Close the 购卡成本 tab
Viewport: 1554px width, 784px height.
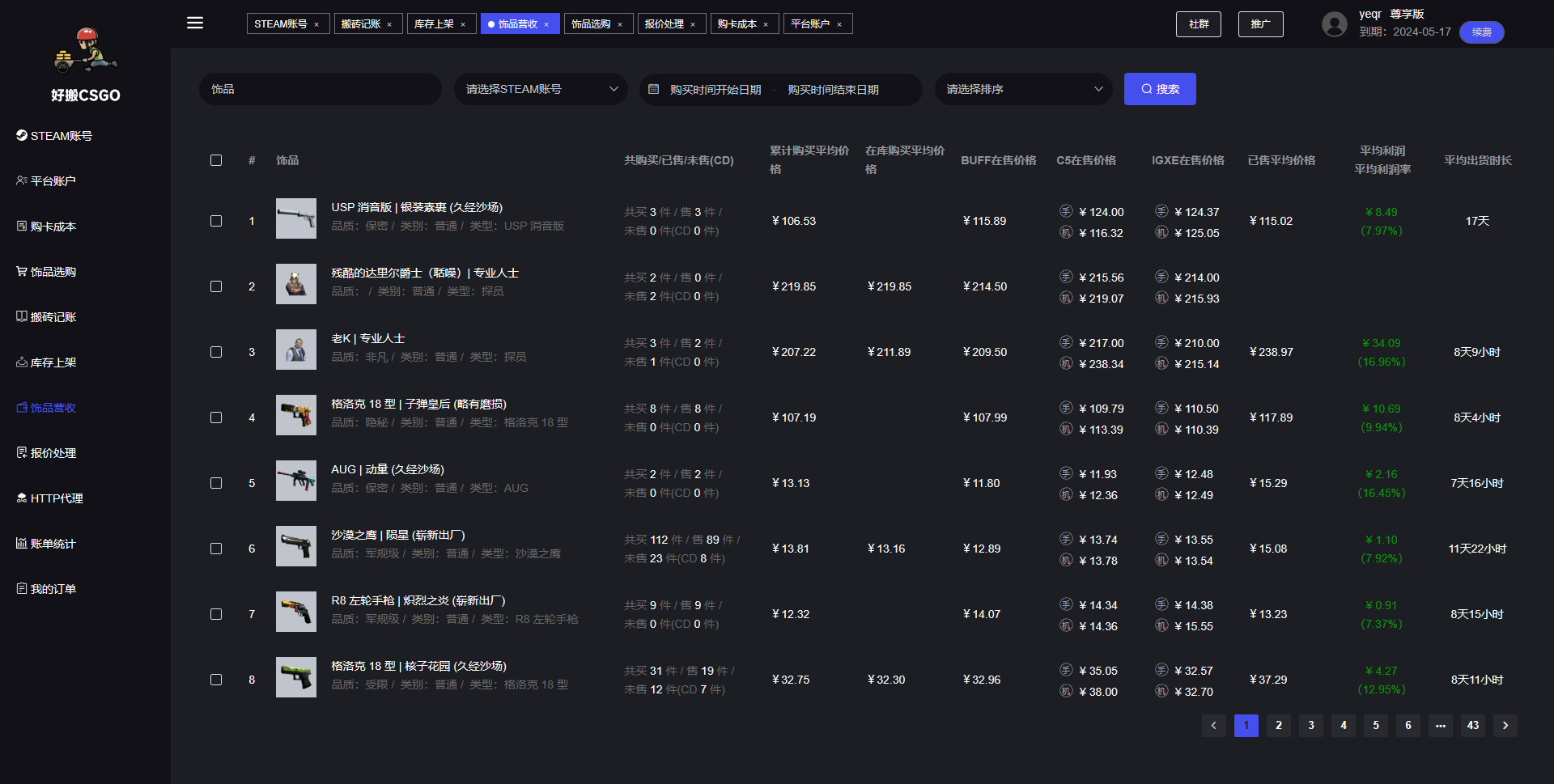766,24
